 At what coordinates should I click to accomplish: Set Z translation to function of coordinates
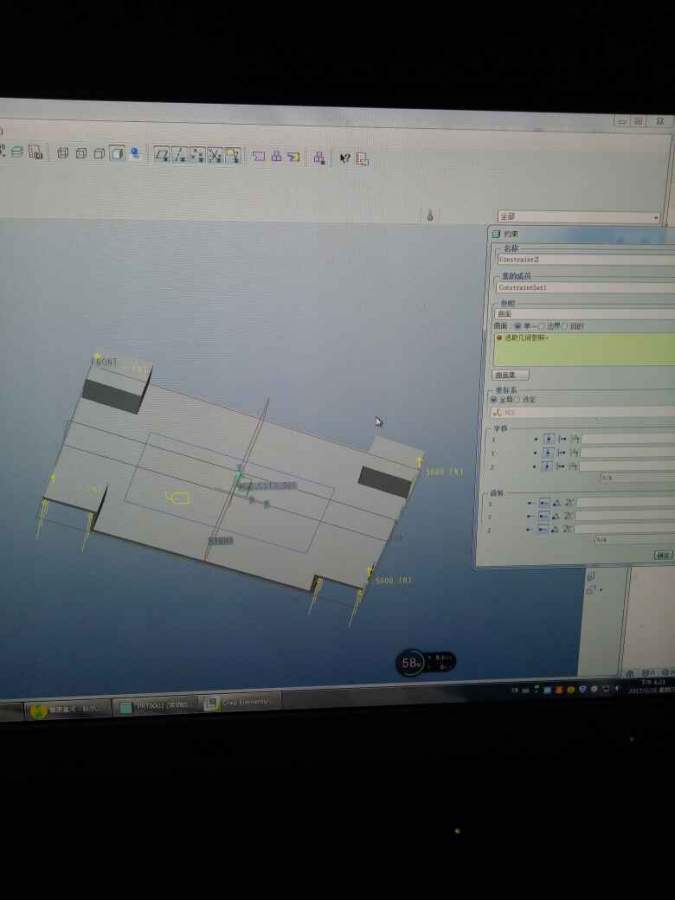click(x=574, y=467)
